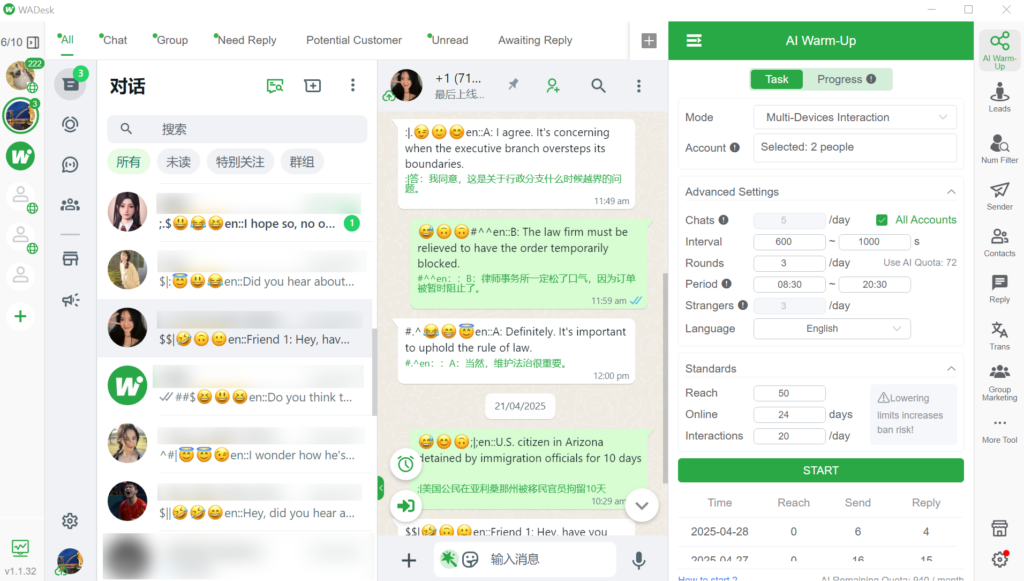Open settings gear in right sidebar
Screen dimensions: 1024x581
click(999, 559)
